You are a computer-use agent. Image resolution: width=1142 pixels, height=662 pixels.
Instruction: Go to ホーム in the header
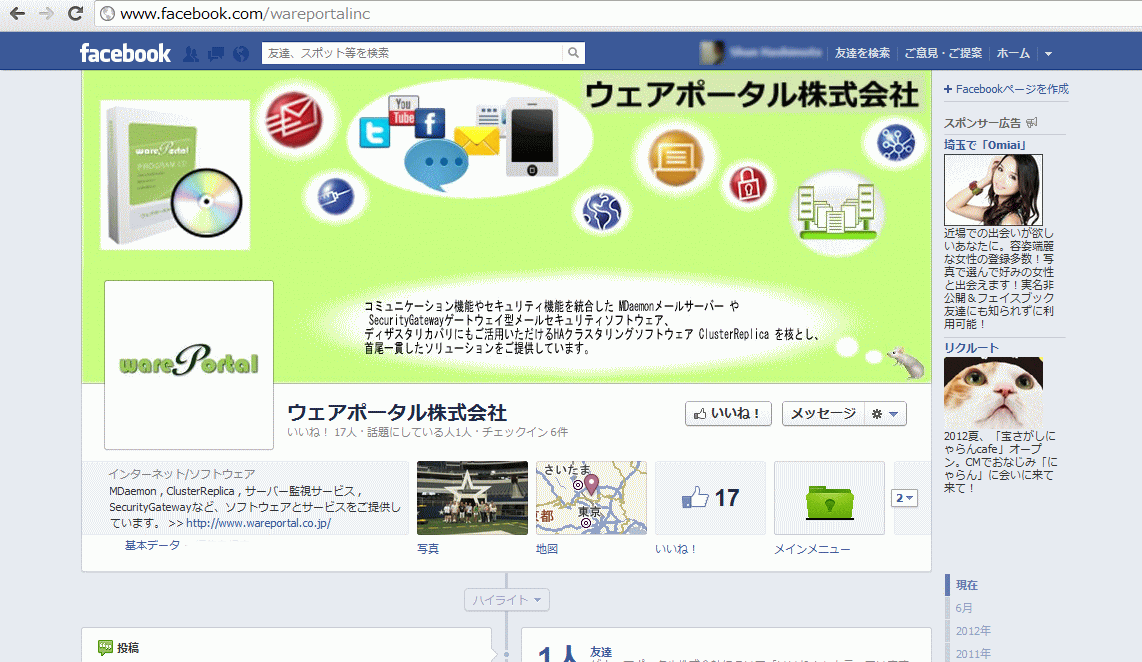(x=1013, y=53)
